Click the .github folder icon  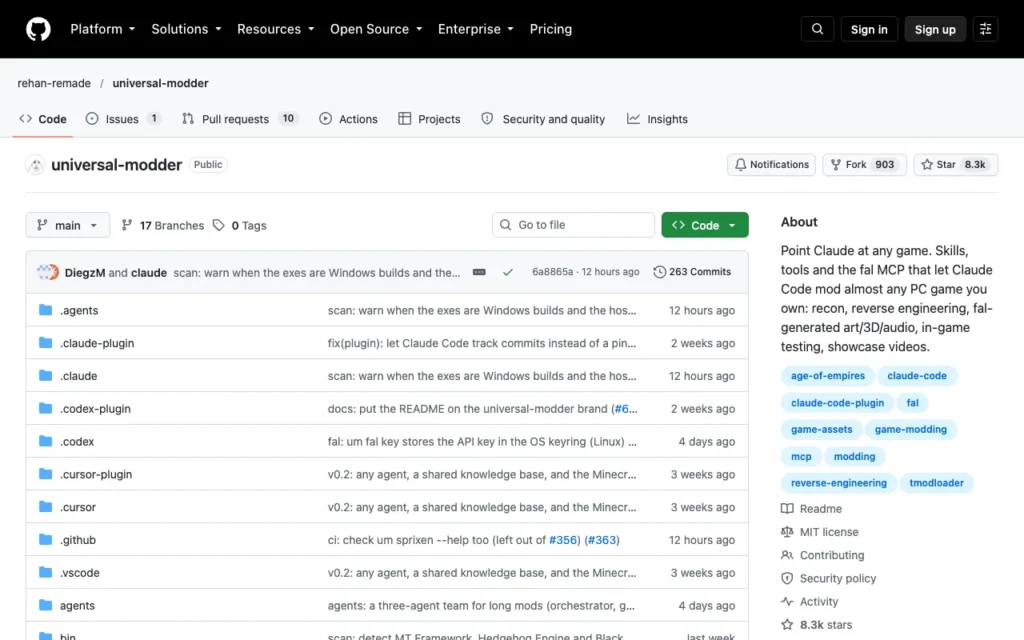point(45,540)
